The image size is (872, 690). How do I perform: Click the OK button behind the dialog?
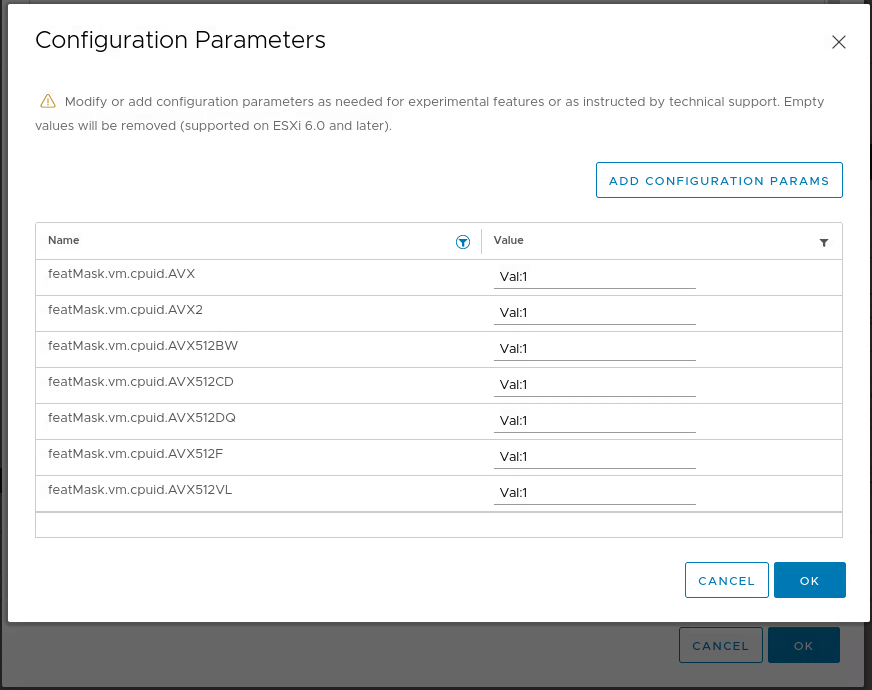[x=803, y=645]
